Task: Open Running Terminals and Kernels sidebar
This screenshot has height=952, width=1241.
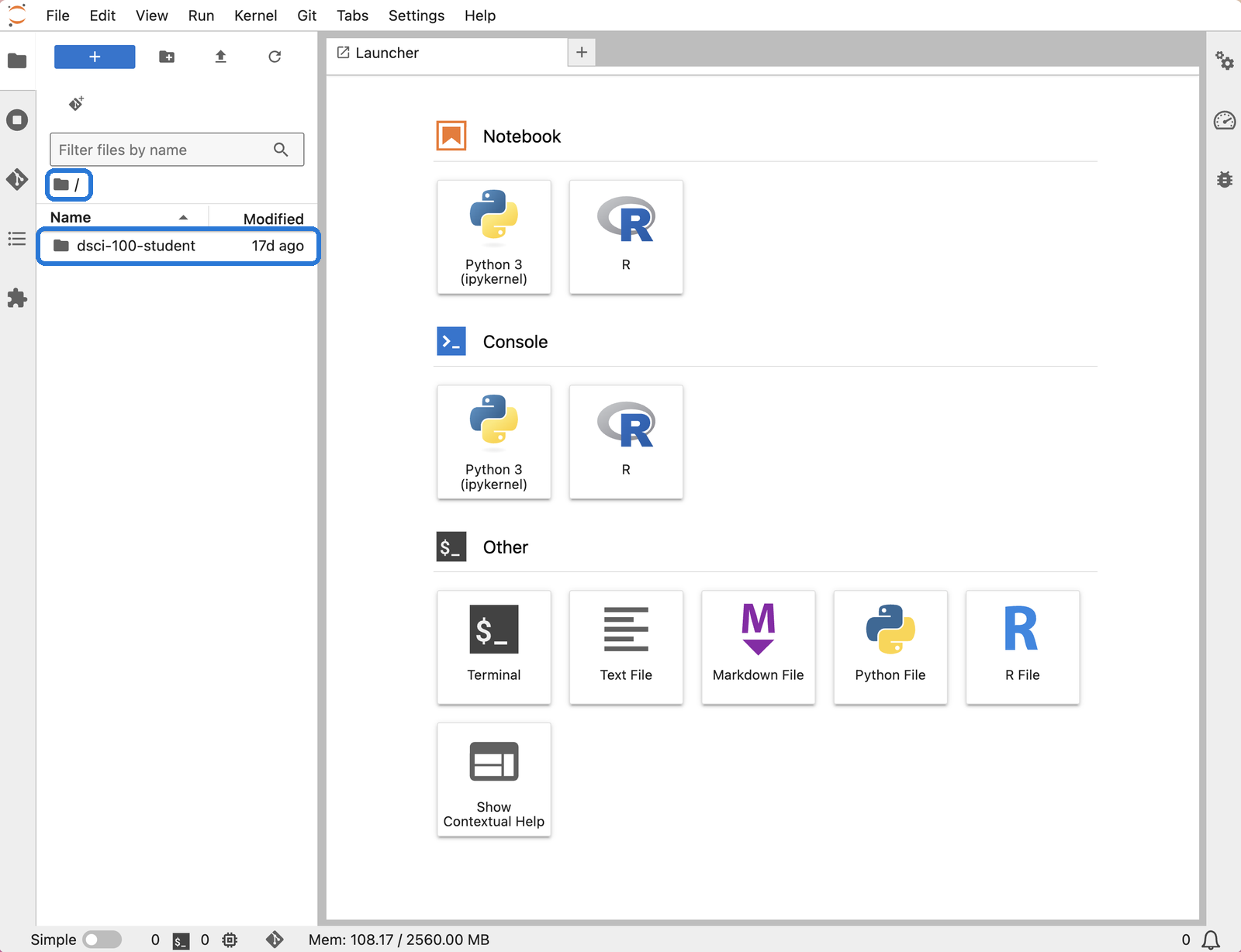Action: pyautogui.click(x=17, y=120)
